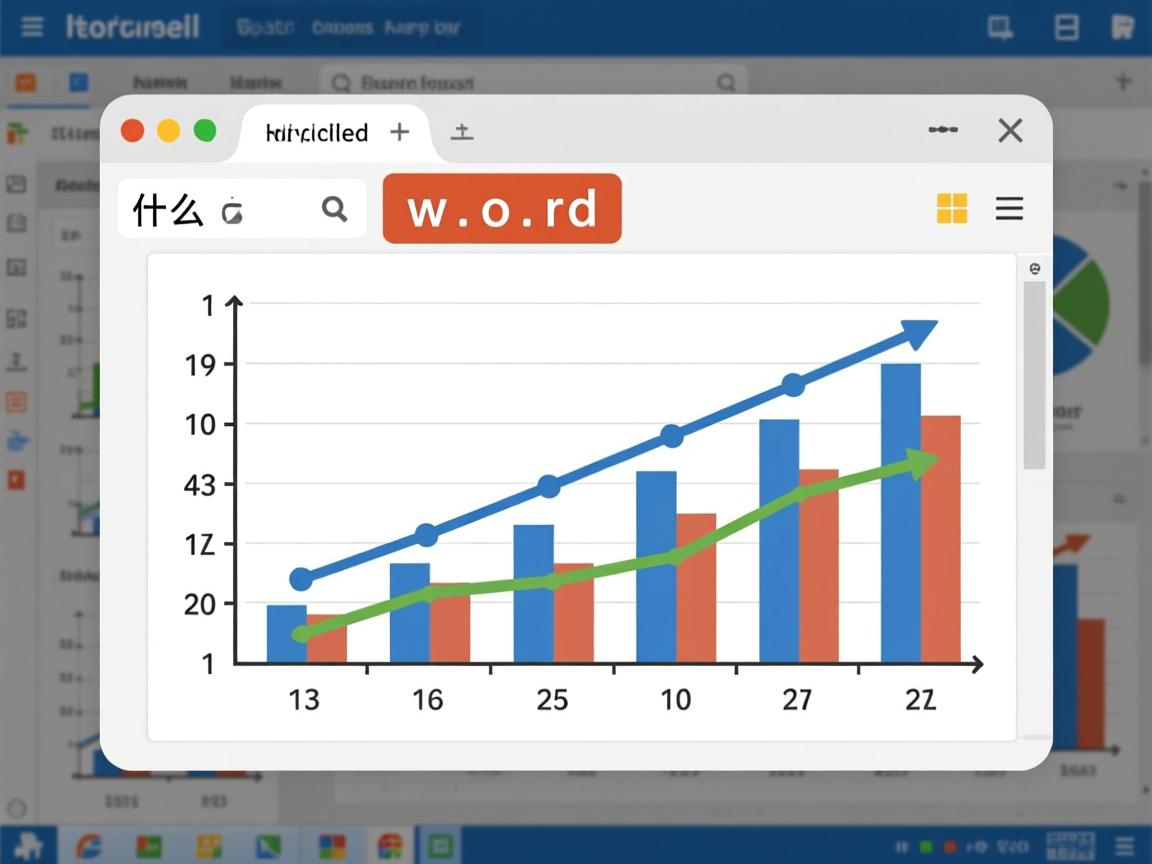The width and height of the screenshot is (1152, 864).
Task: Click the green window control dot
Action: click(x=205, y=131)
